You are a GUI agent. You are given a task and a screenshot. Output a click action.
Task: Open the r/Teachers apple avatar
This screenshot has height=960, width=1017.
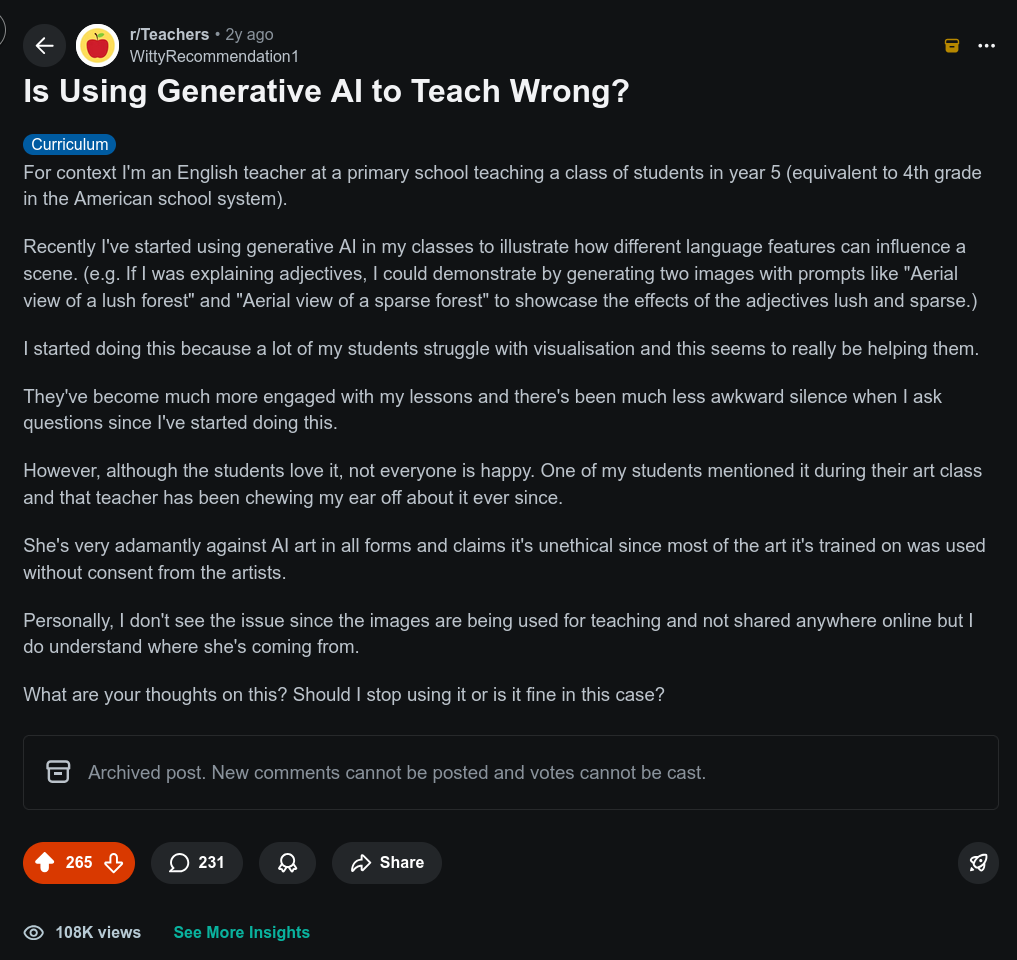(x=97, y=46)
